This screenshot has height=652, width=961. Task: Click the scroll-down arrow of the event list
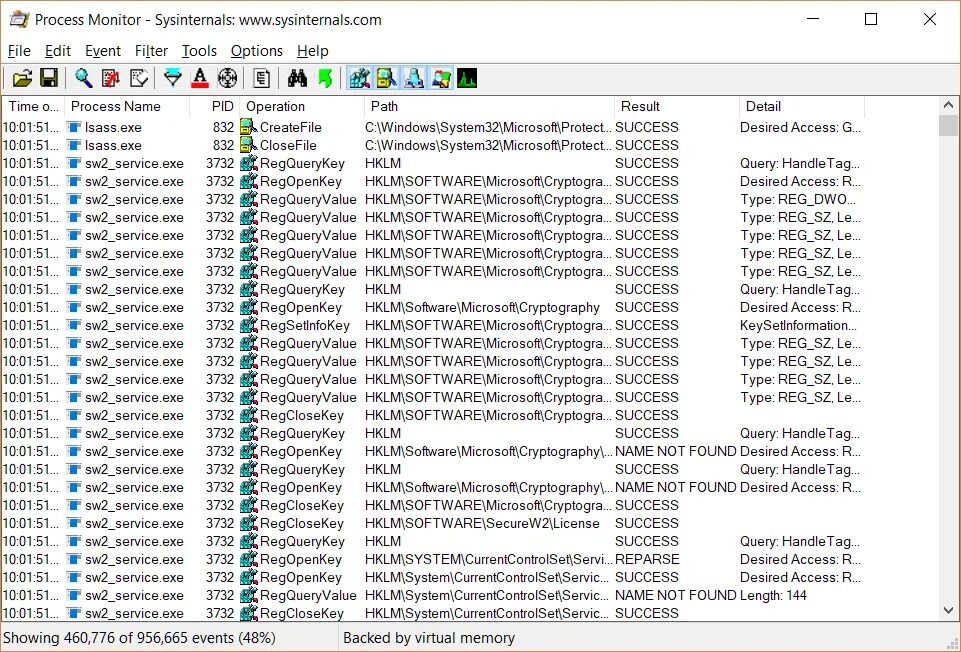[x=948, y=610]
